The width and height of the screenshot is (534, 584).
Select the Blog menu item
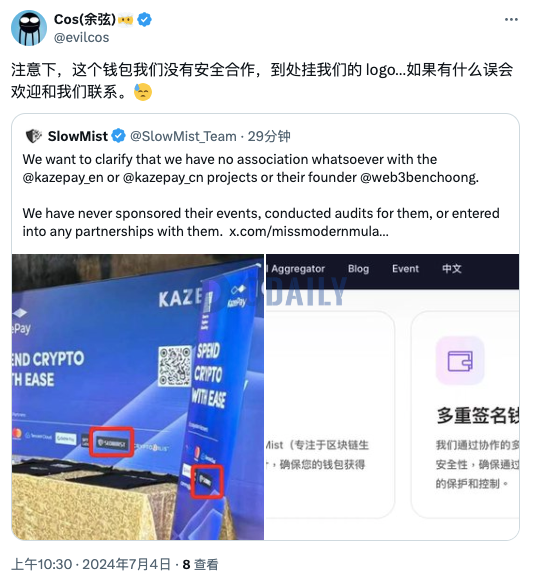[358, 269]
